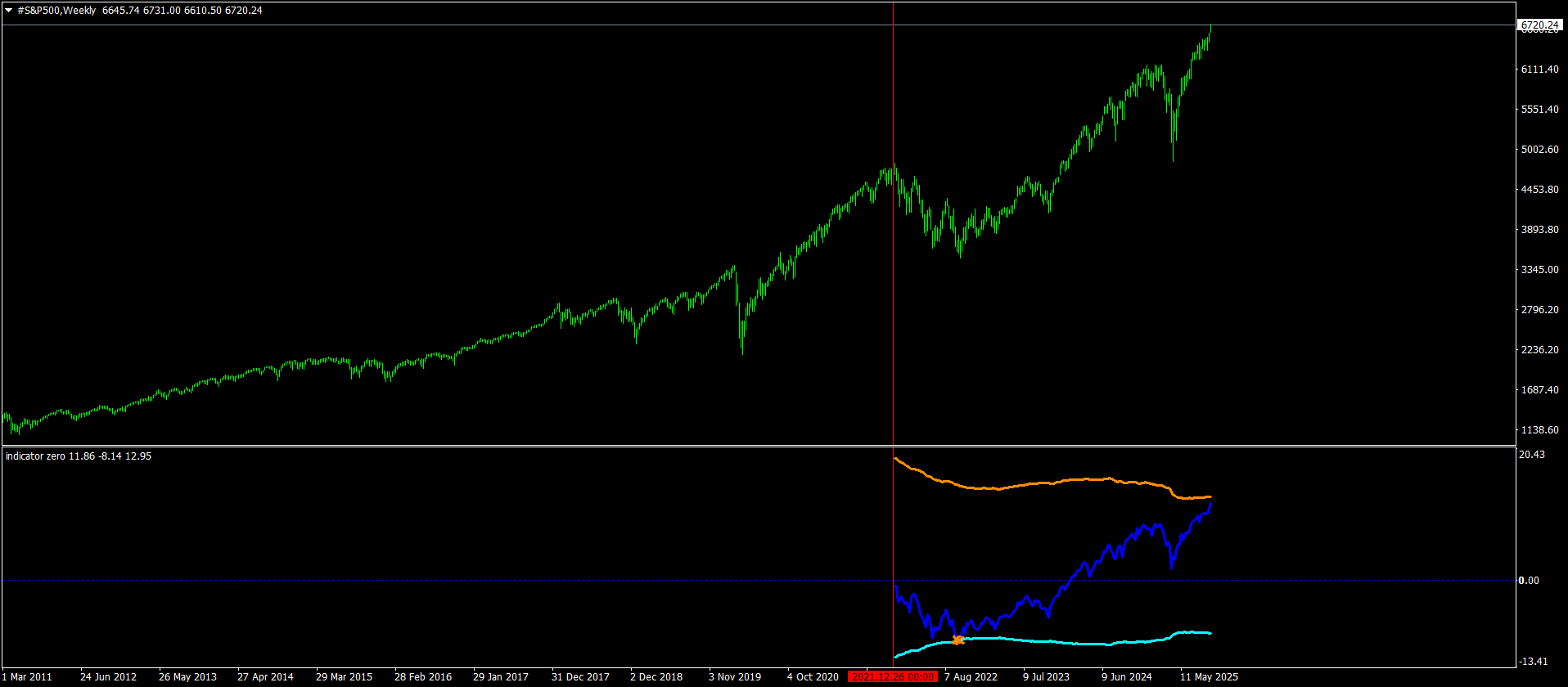Image resolution: width=1568 pixels, height=687 pixels.
Task: Click the 7 Aug 2022 date label
Action: pos(971,677)
